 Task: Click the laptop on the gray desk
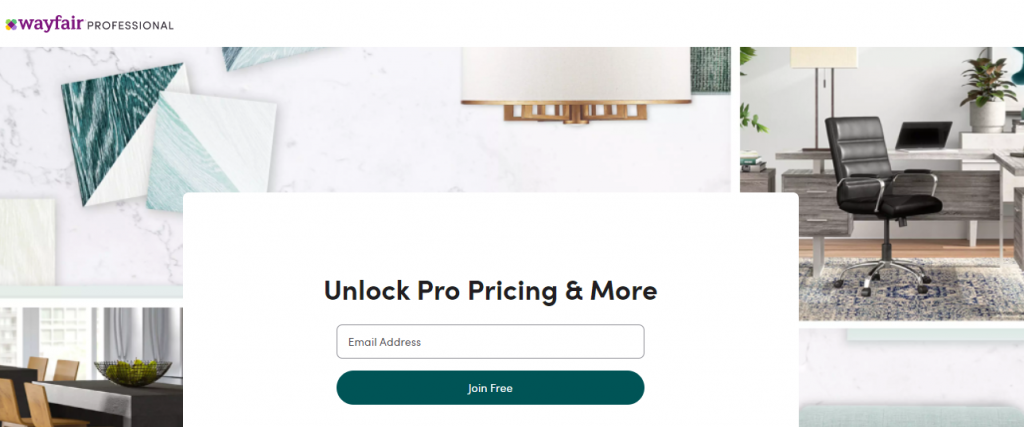coord(923,136)
